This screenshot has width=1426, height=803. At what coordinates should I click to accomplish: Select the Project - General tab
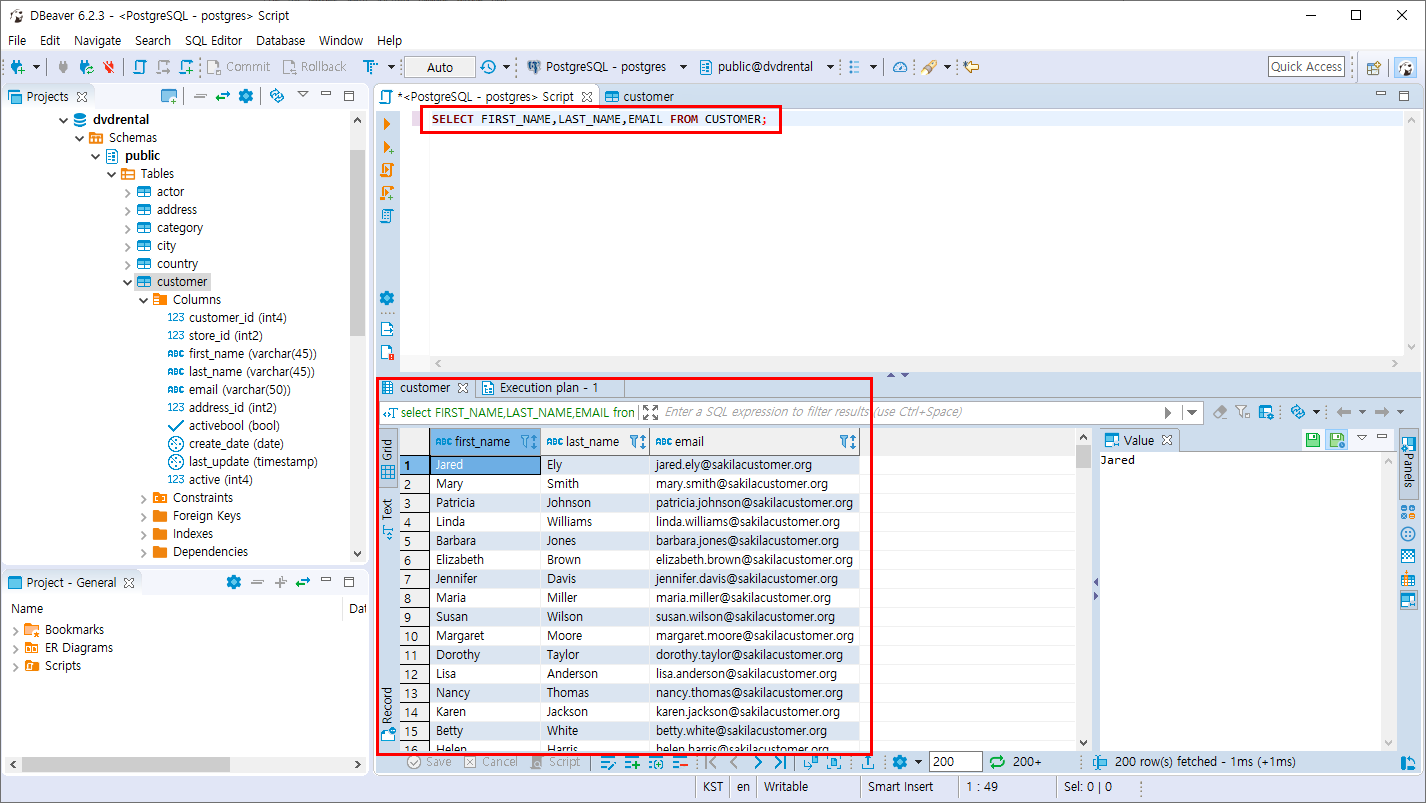(x=71, y=582)
